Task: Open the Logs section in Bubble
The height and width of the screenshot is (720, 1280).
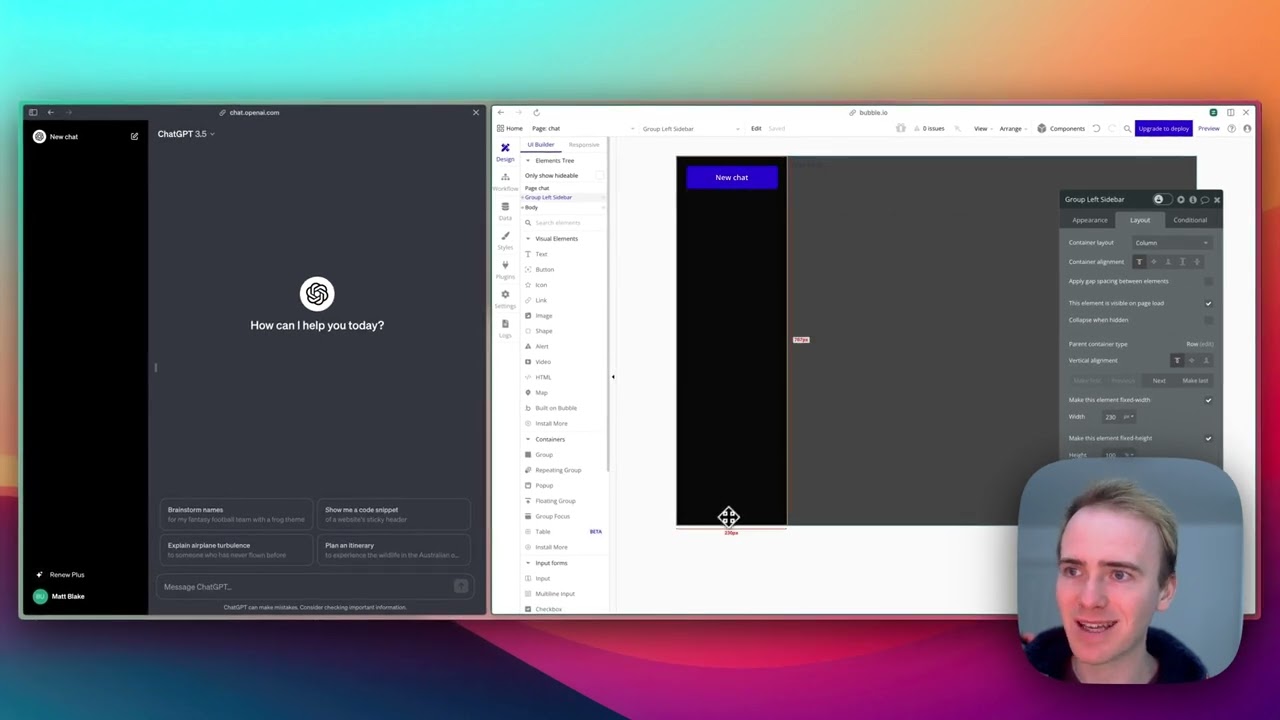Action: 505,327
